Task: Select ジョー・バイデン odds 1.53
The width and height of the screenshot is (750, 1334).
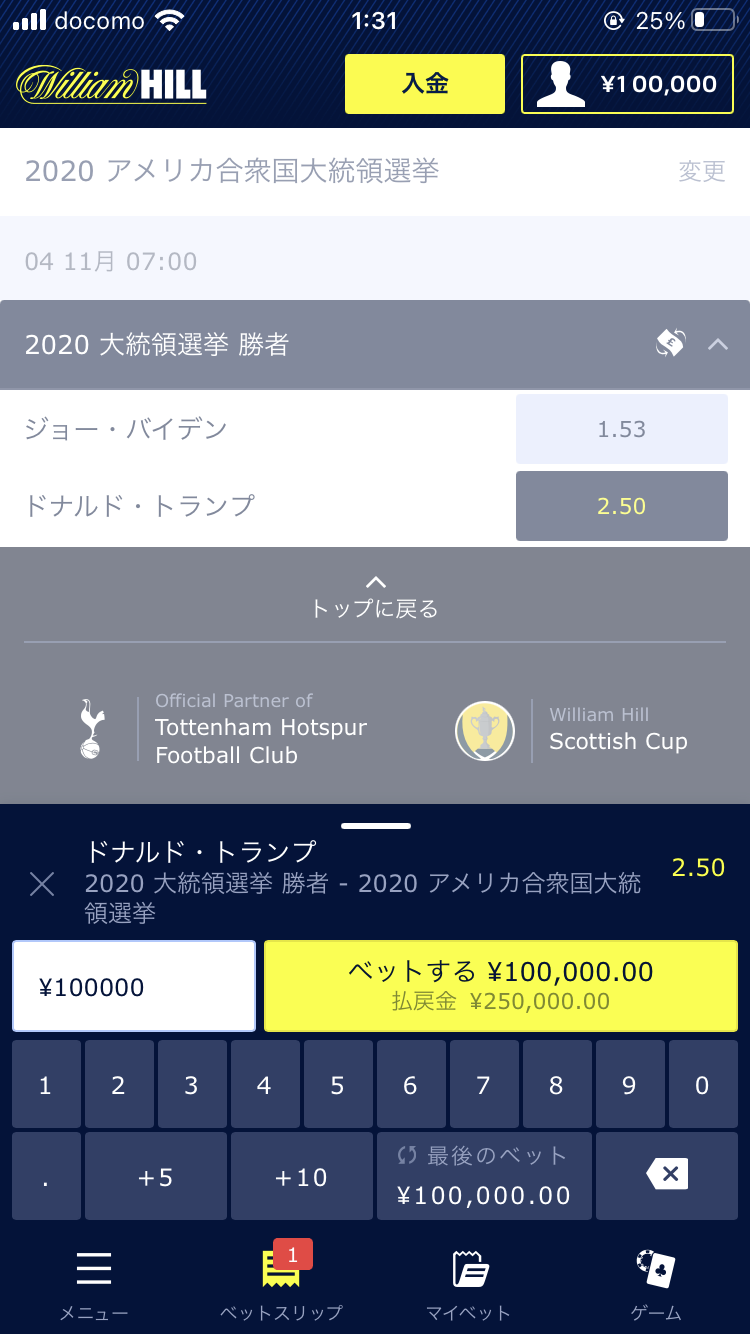Action: [622, 429]
